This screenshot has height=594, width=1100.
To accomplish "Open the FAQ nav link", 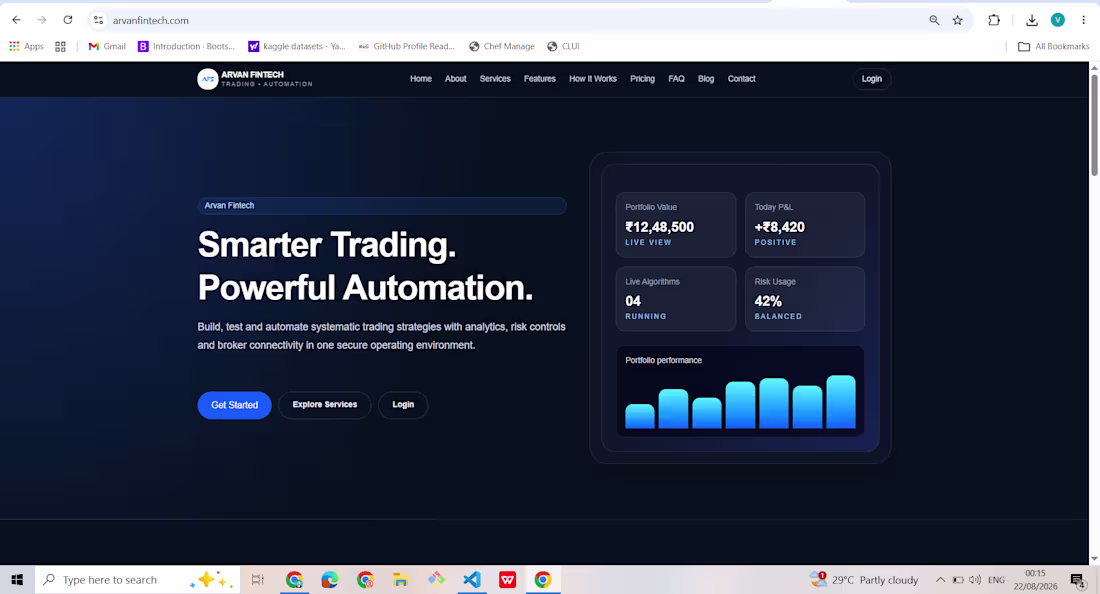I will click(x=676, y=79).
